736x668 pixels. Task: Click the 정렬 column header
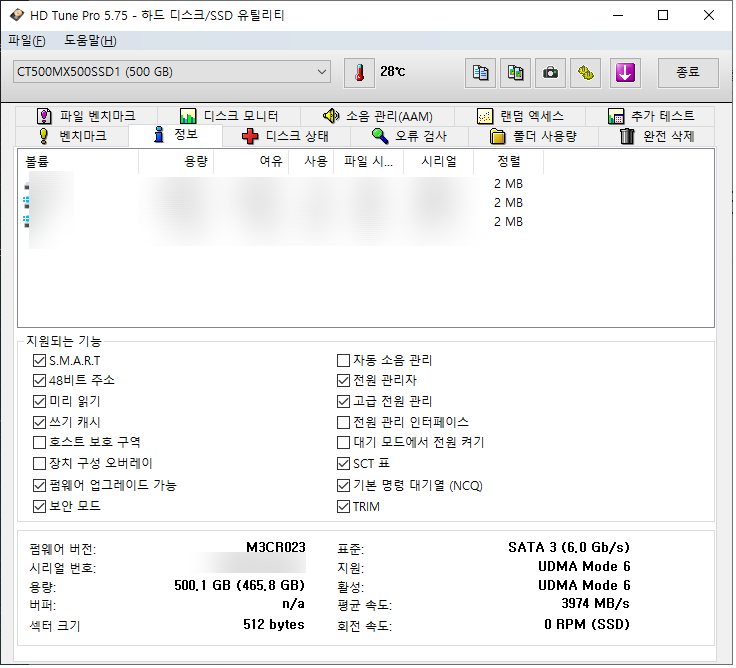(509, 162)
